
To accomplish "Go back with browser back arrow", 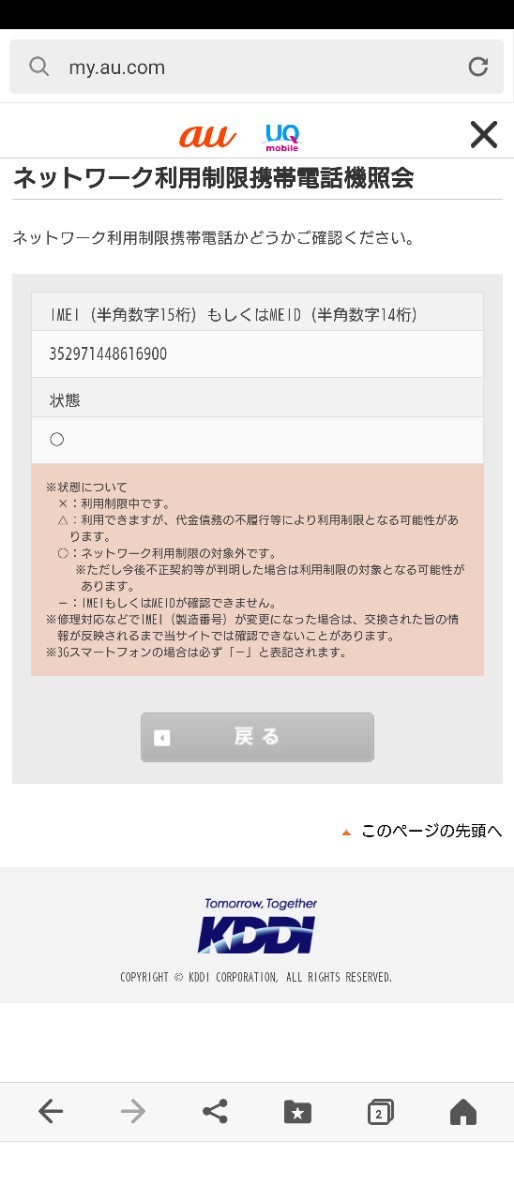I will coord(50,1111).
